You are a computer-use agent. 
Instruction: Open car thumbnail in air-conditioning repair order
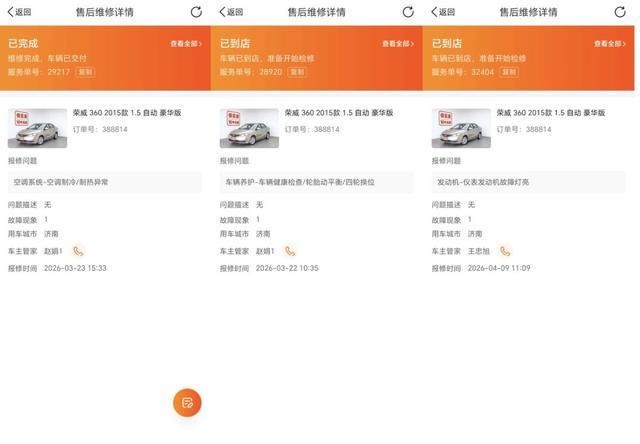coord(38,128)
